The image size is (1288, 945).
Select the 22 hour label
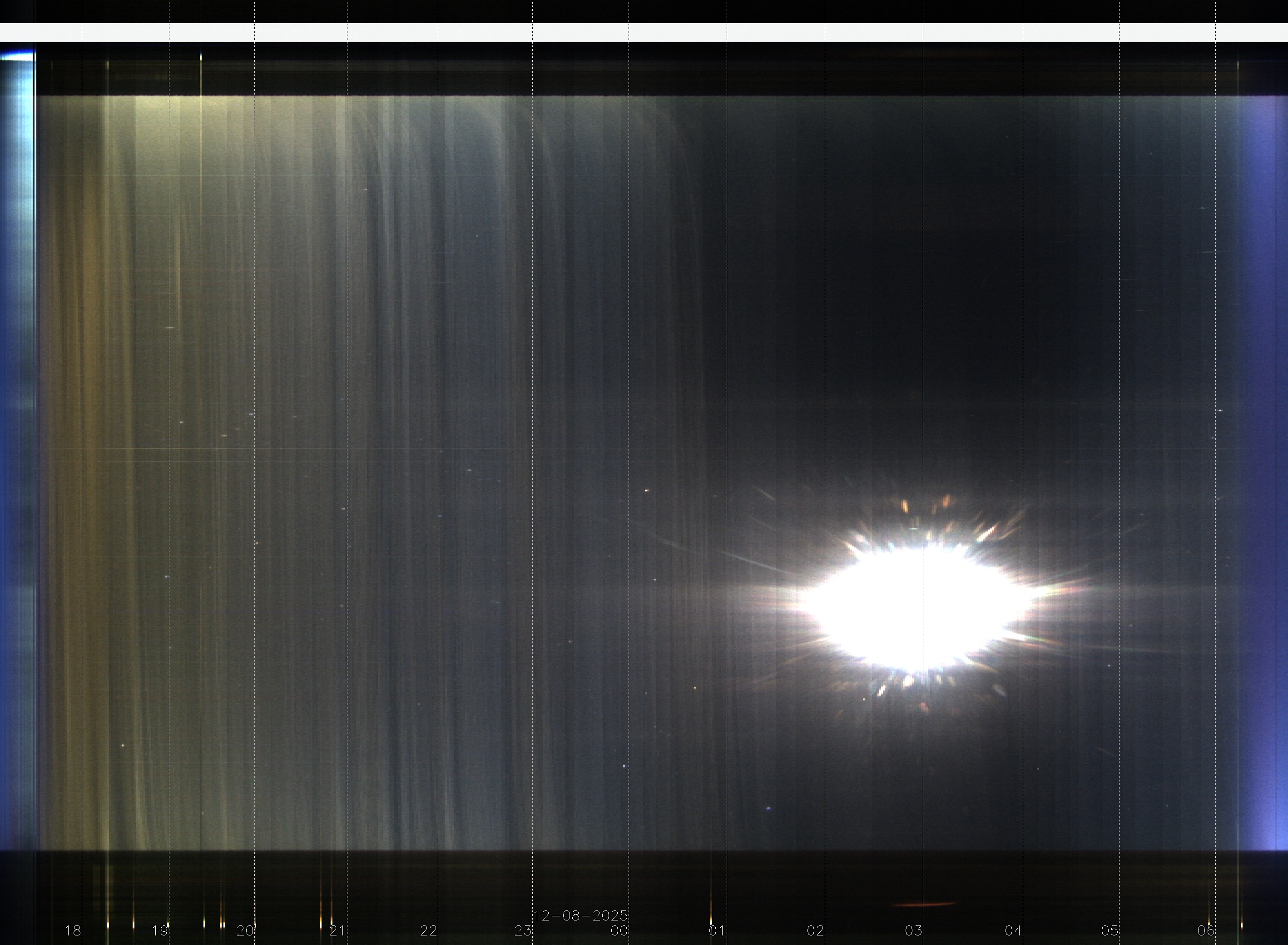pyautogui.click(x=428, y=931)
